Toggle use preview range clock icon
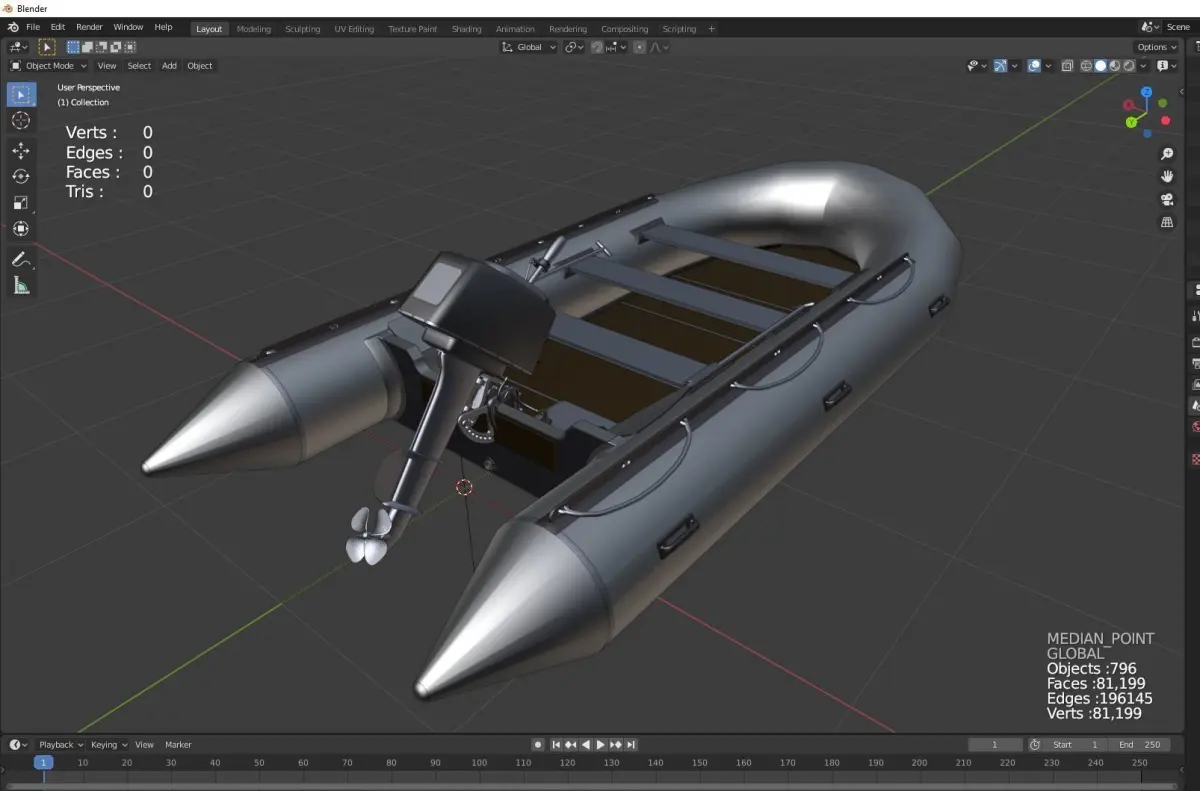 click(x=1035, y=745)
